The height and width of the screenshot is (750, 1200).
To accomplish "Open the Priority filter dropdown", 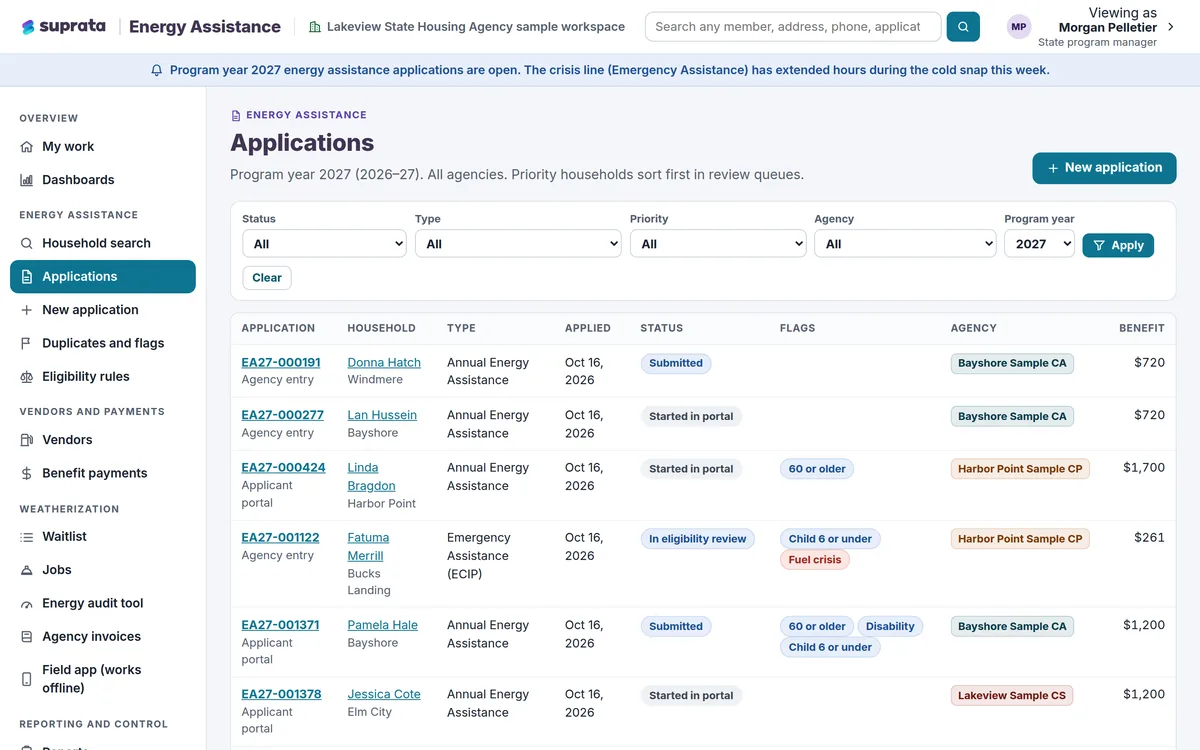I will pos(718,244).
